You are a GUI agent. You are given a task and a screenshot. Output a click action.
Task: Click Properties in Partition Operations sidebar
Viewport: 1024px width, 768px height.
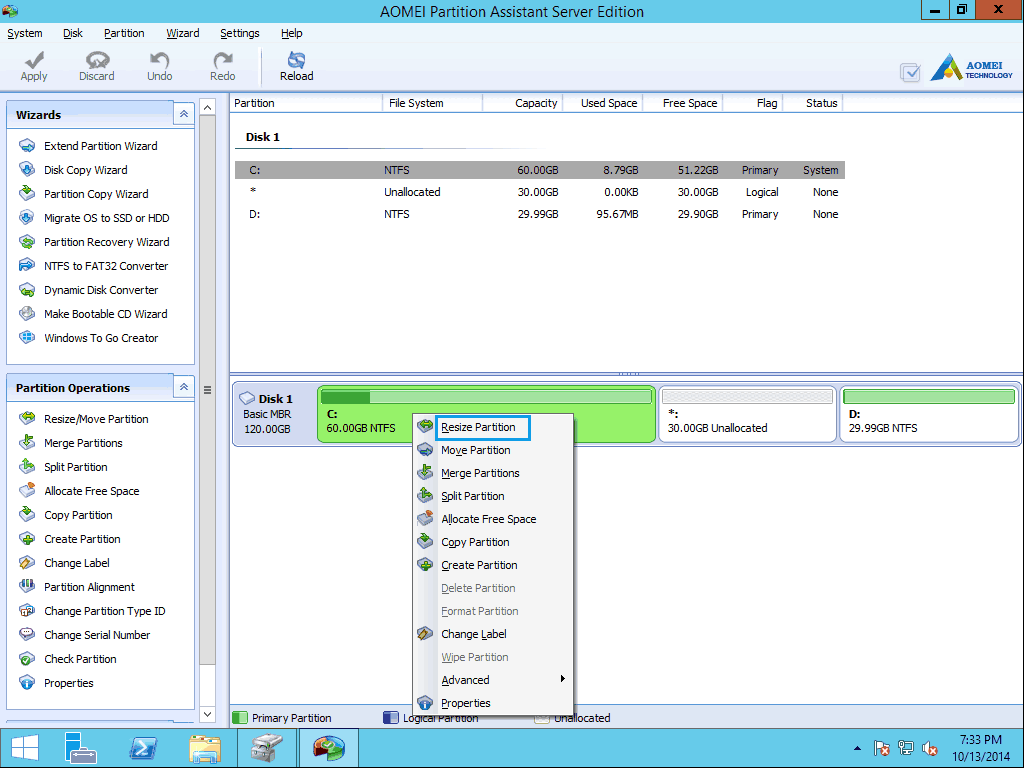69,683
